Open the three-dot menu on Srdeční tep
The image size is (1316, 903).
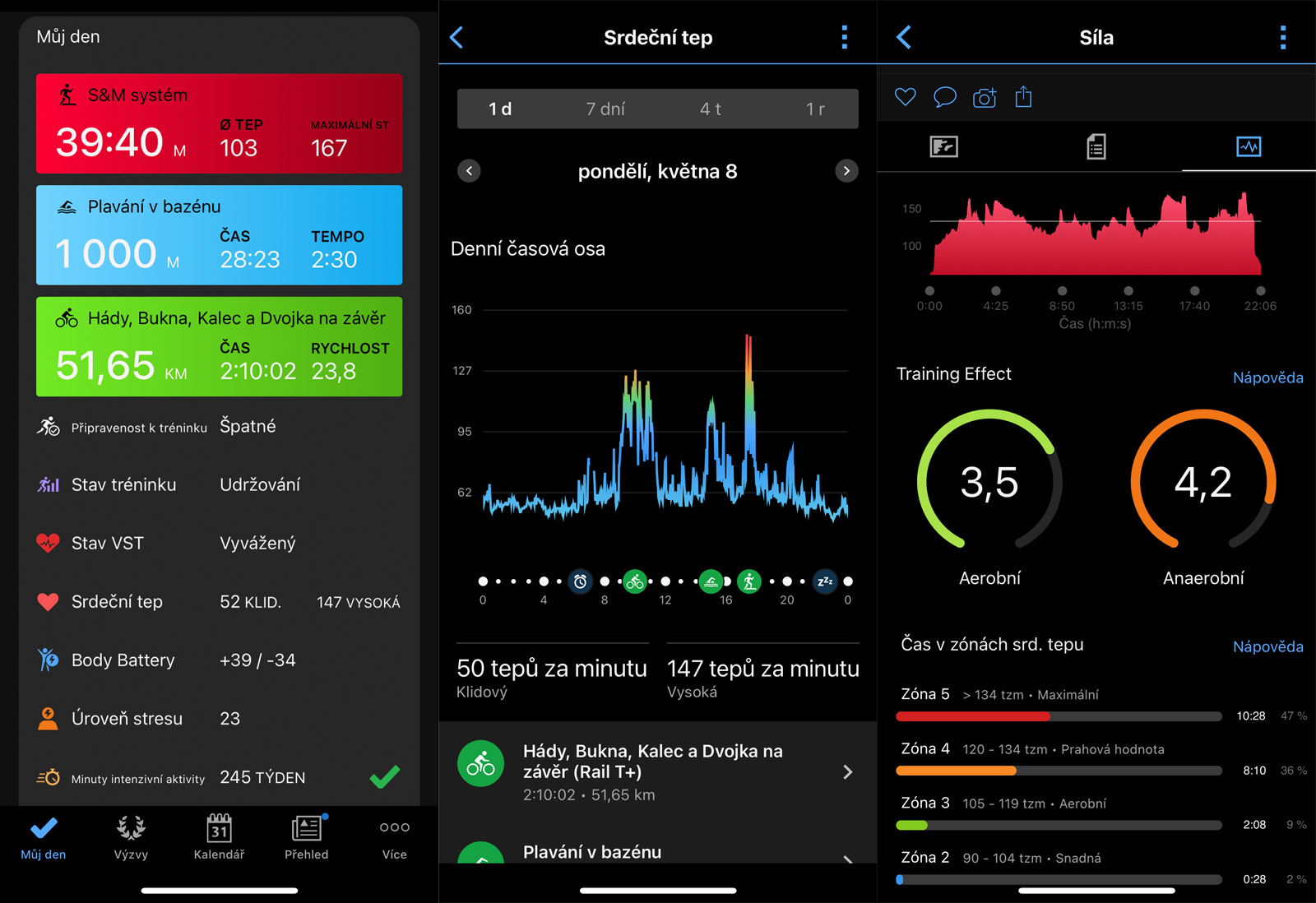click(844, 37)
